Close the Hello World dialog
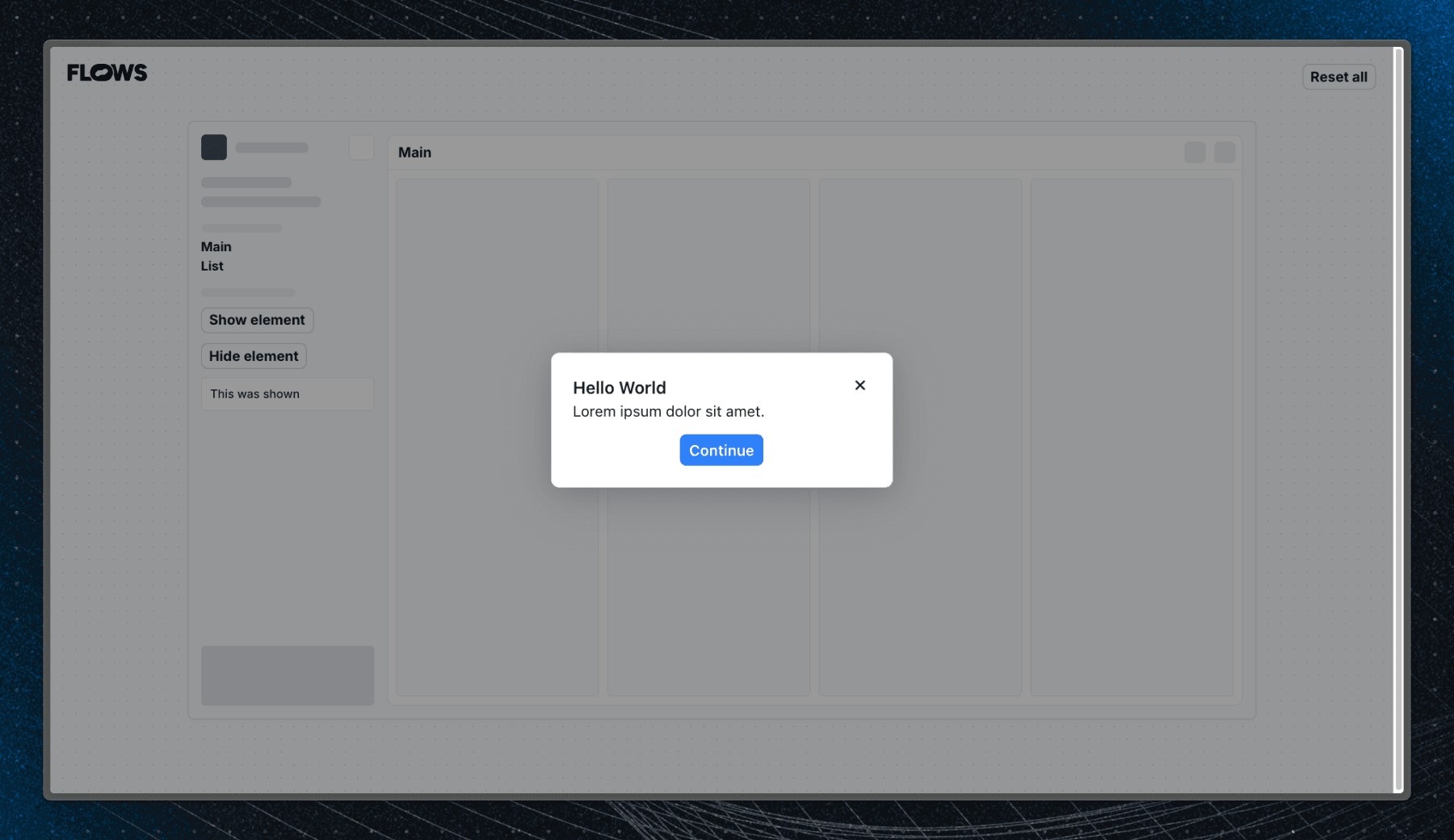The image size is (1454, 840). [x=859, y=385]
